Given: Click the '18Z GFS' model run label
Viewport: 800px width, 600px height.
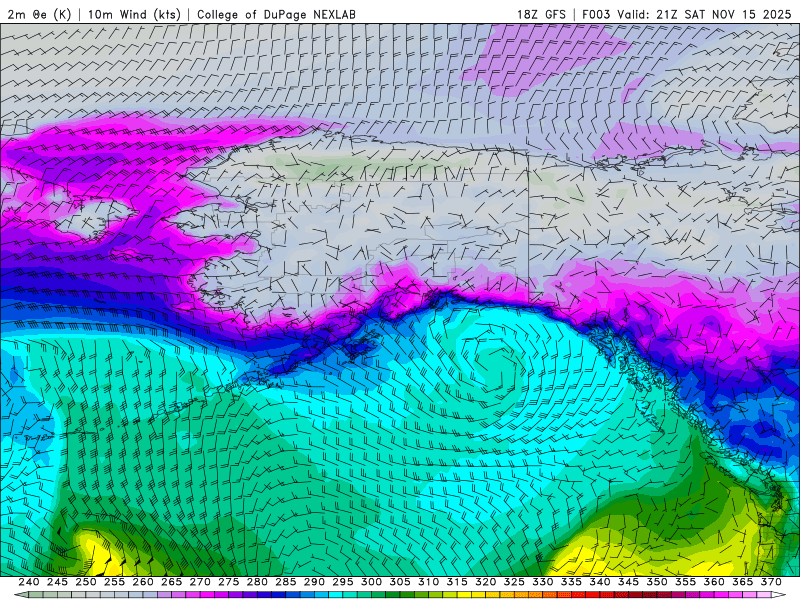Looking at the screenshot, I should pos(541,14).
